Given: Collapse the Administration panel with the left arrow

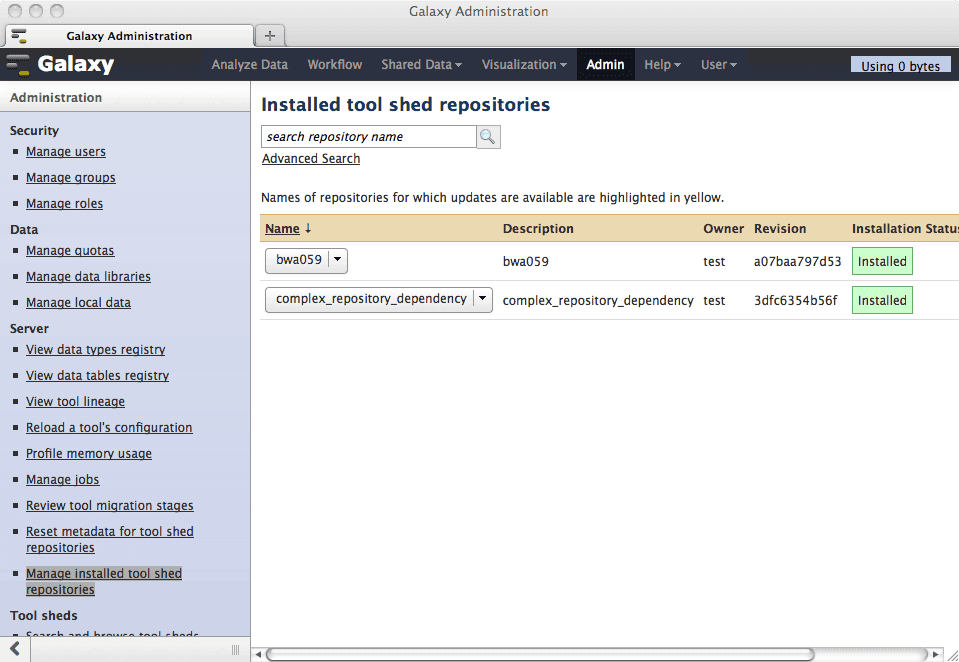Looking at the screenshot, I should (x=15, y=649).
